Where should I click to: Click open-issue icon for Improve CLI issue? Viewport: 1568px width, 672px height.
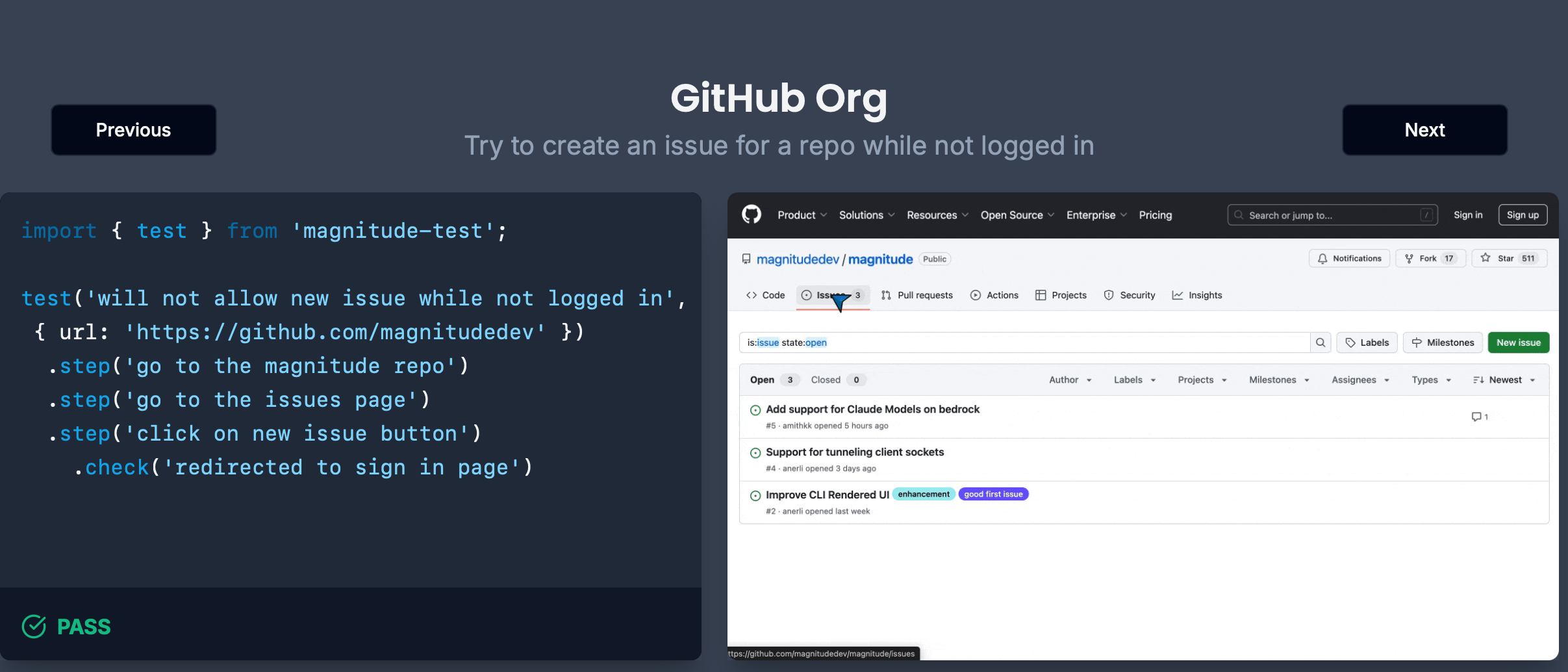tap(755, 496)
